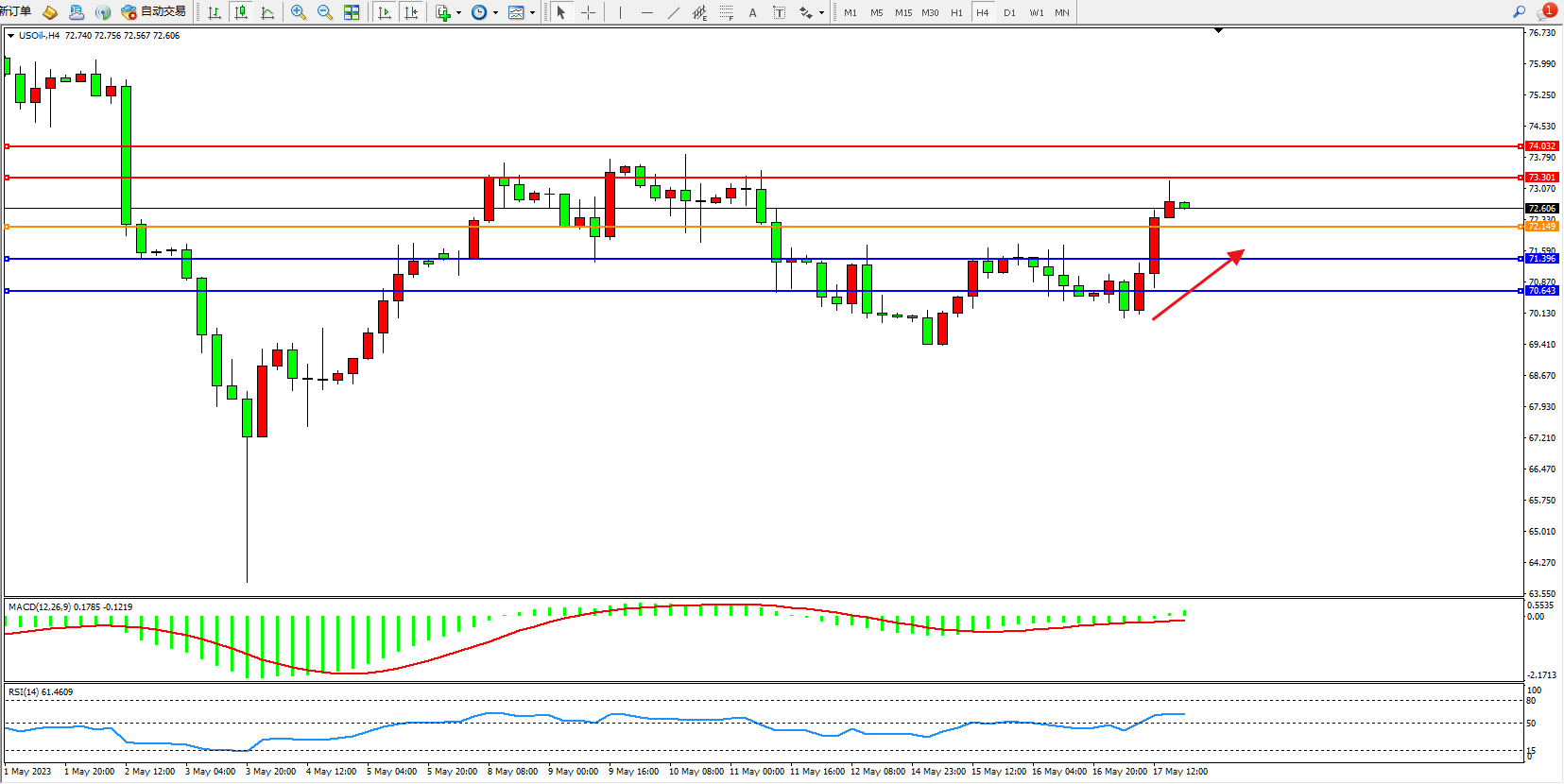Toggle the chart shift button
The height and width of the screenshot is (784, 1564).
coord(411,12)
